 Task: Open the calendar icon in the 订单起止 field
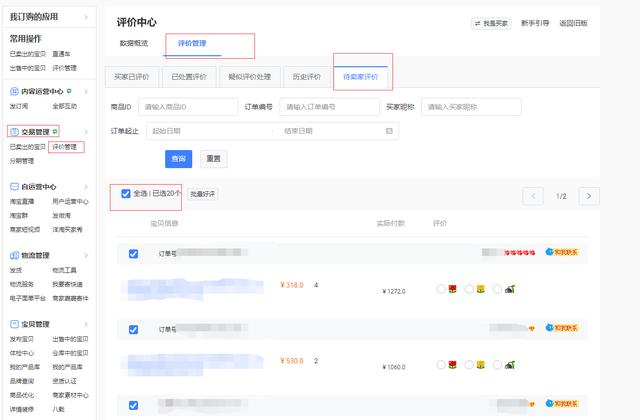(x=389, y=131)
